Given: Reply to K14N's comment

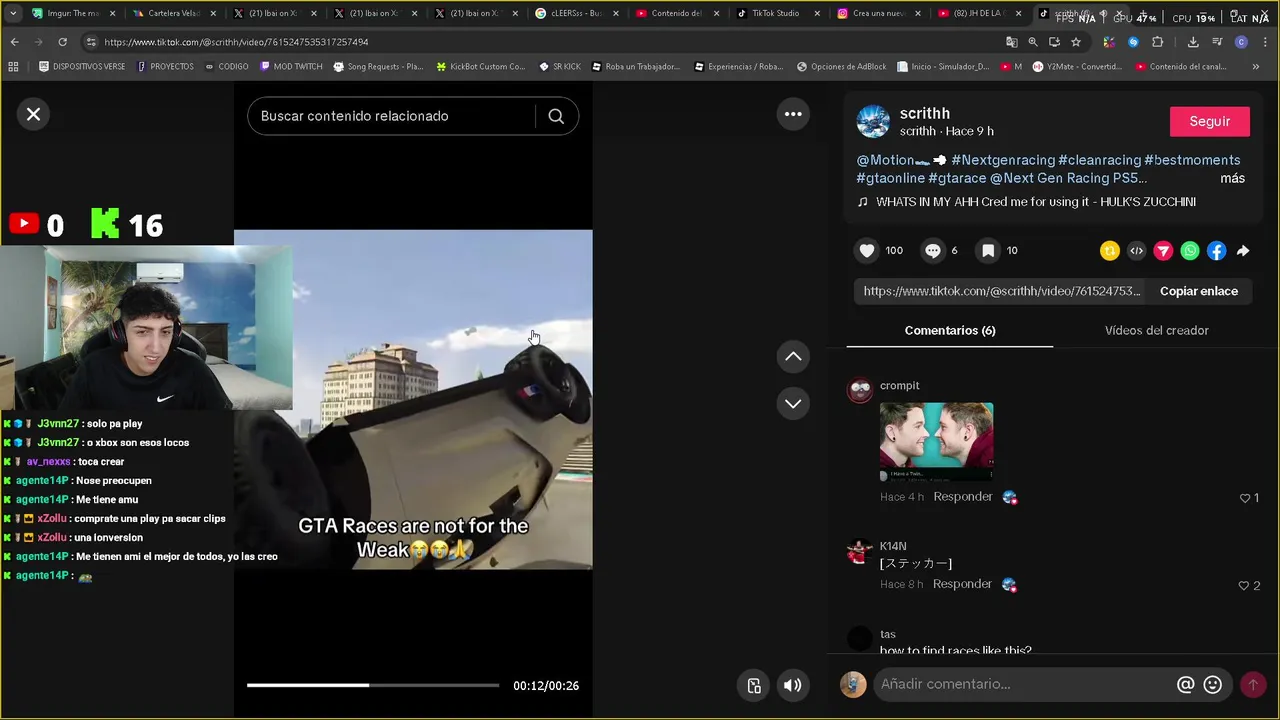Looking at the screenshot, I should coord(962,584).
